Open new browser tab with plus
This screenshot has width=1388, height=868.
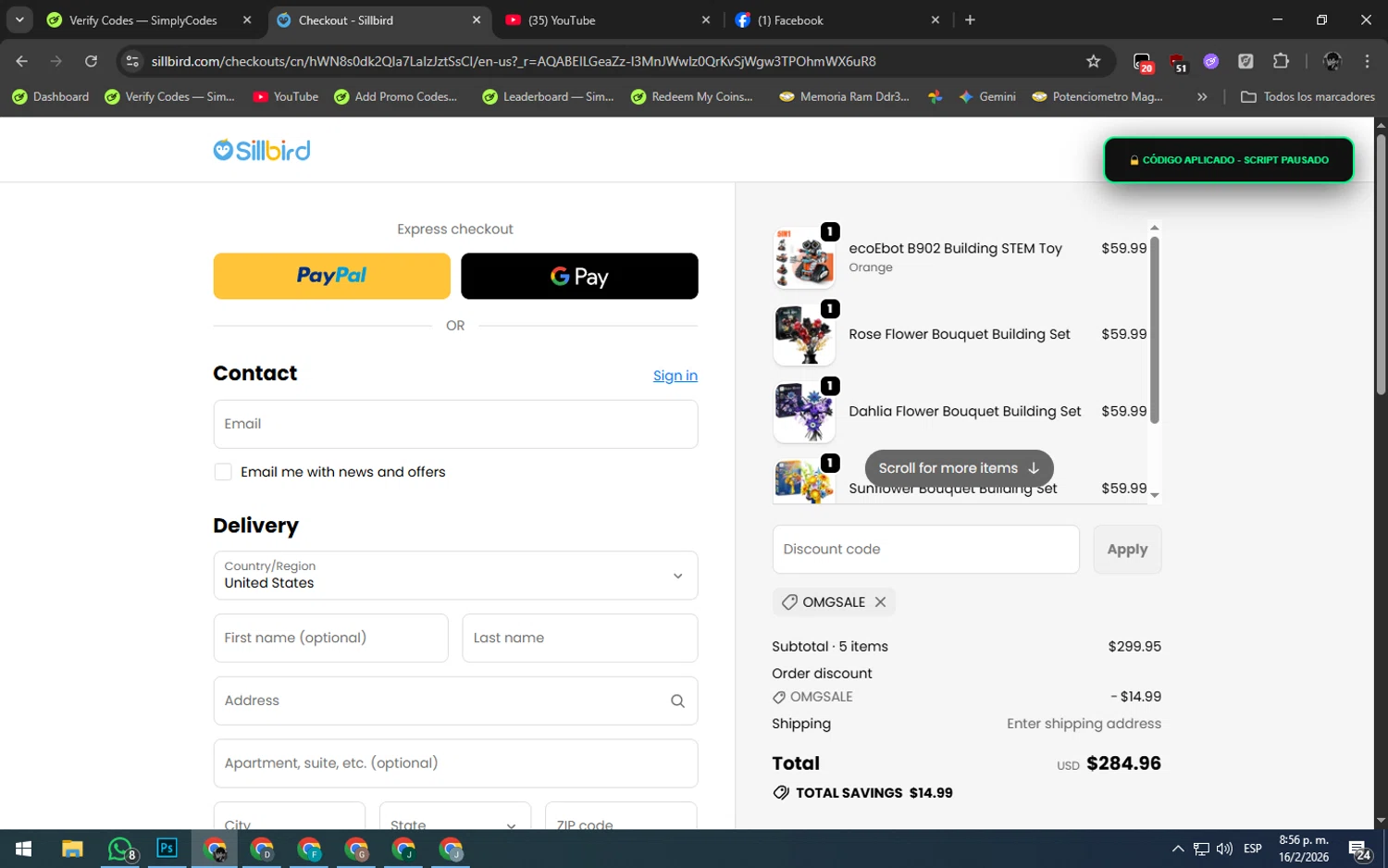970,19
